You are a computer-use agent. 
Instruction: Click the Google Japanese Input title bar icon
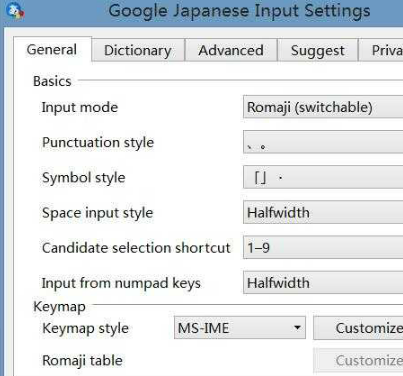pos(15,10)
